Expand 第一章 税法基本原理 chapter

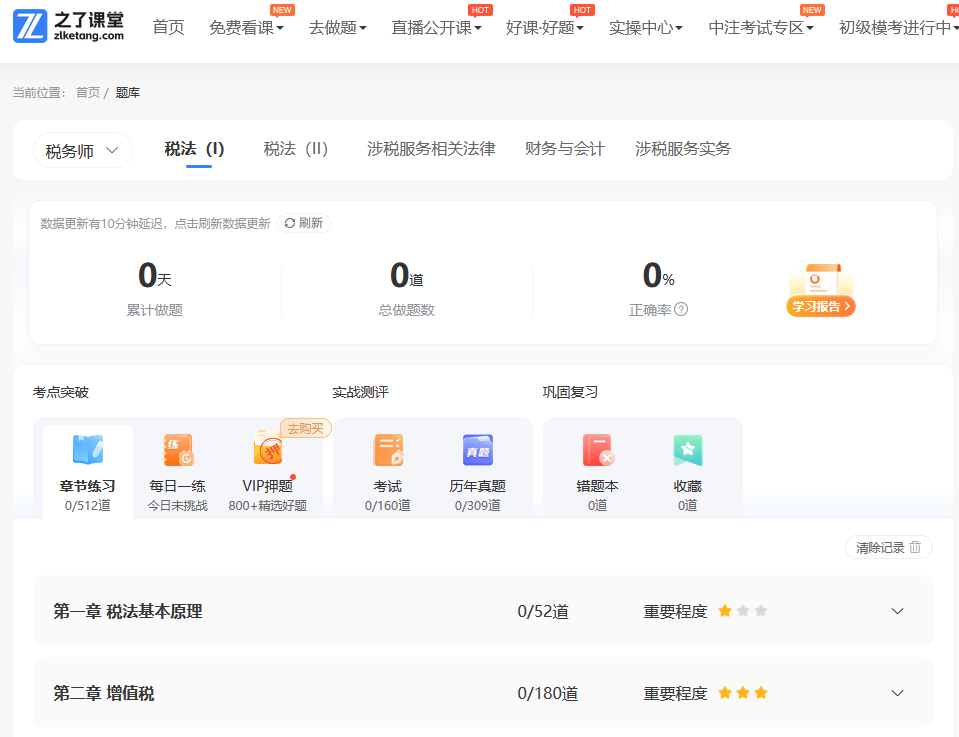point(897,611)
